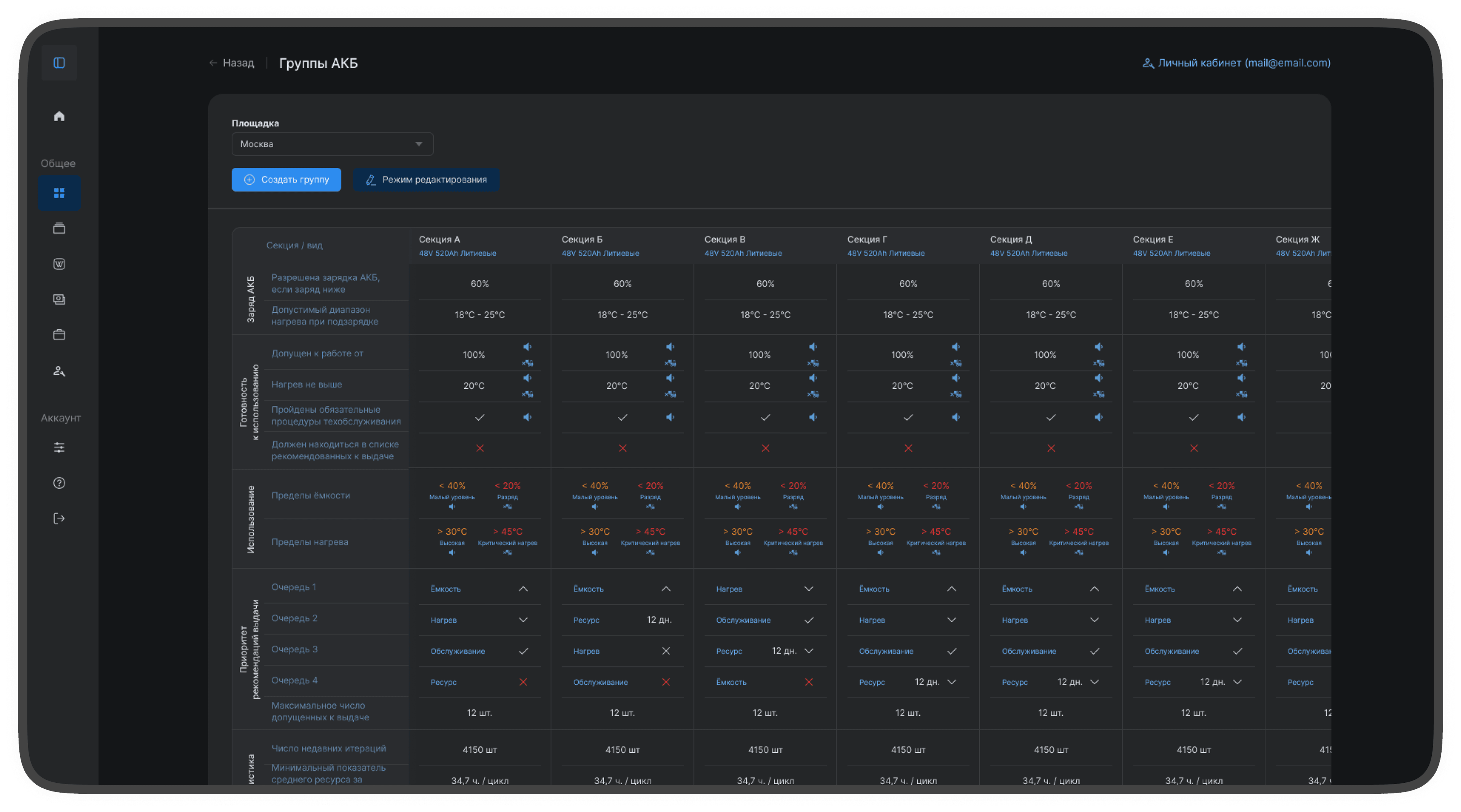Image resolution: width=1461 pixels, height=812 pixels.
Task: Toggle the red cross next to Ресурс in Секция А
Action: pos(524,682)
